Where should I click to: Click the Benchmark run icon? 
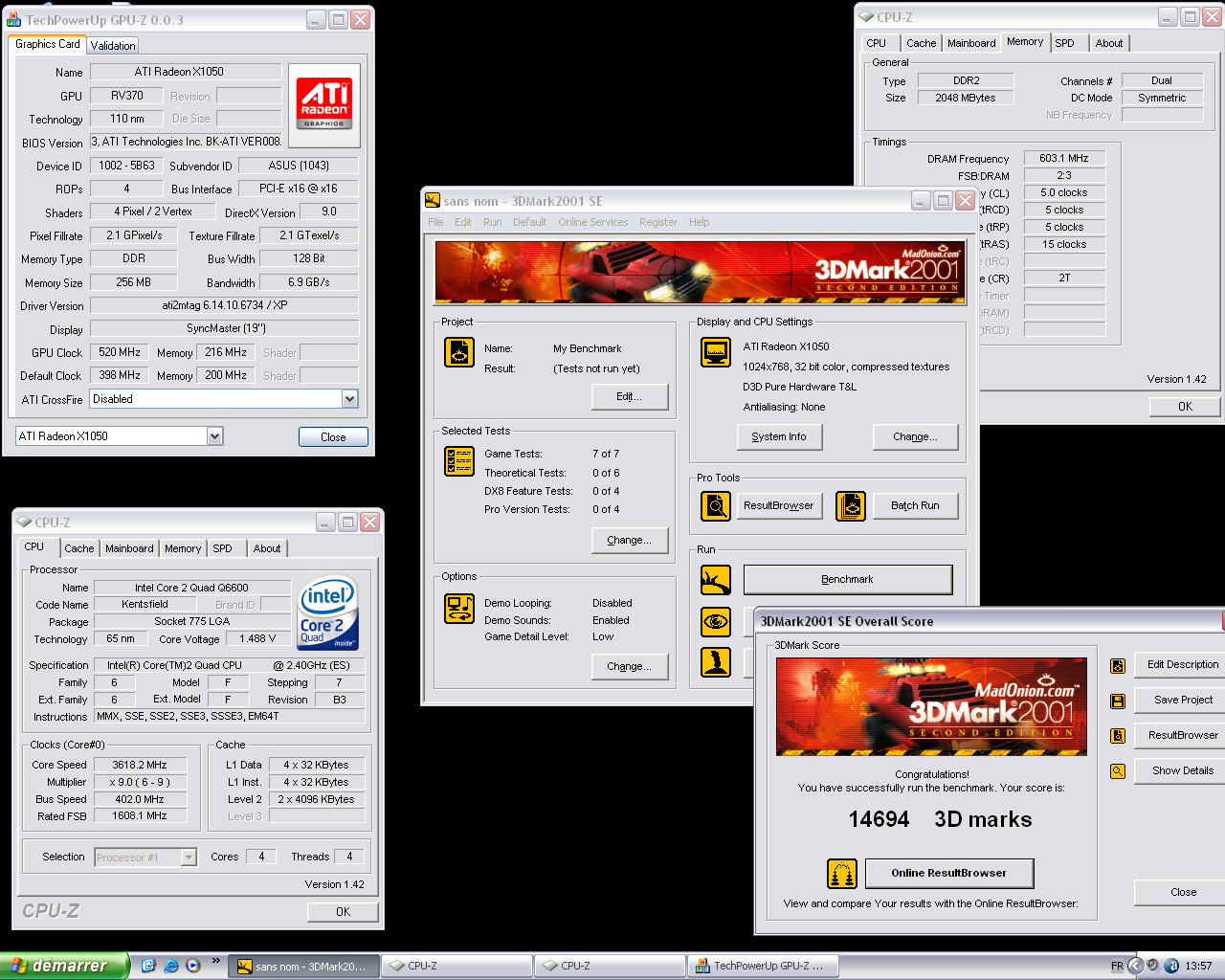(716, 580)
